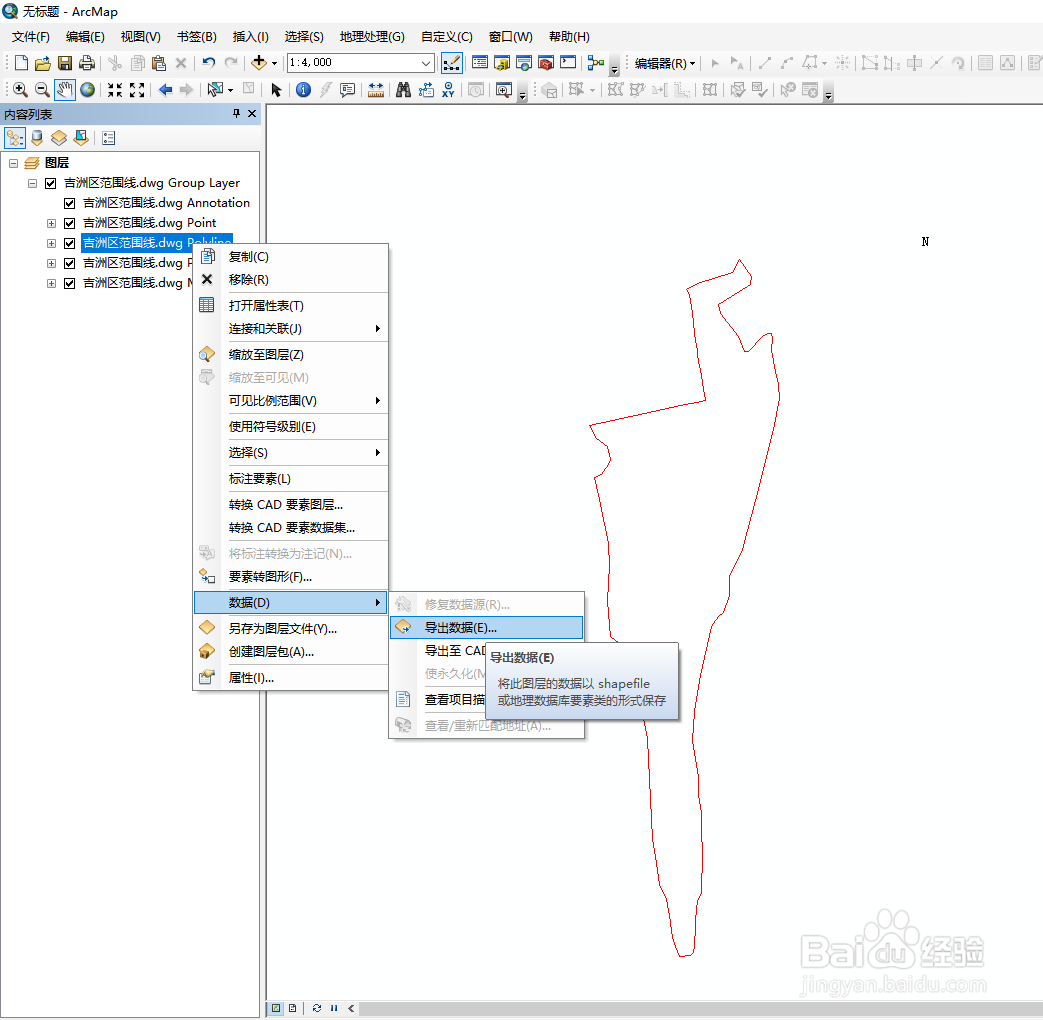Screen dimensions: 1043x1020
Task: Select the black arrow Select Elements tool
Action: click(276, 90)
